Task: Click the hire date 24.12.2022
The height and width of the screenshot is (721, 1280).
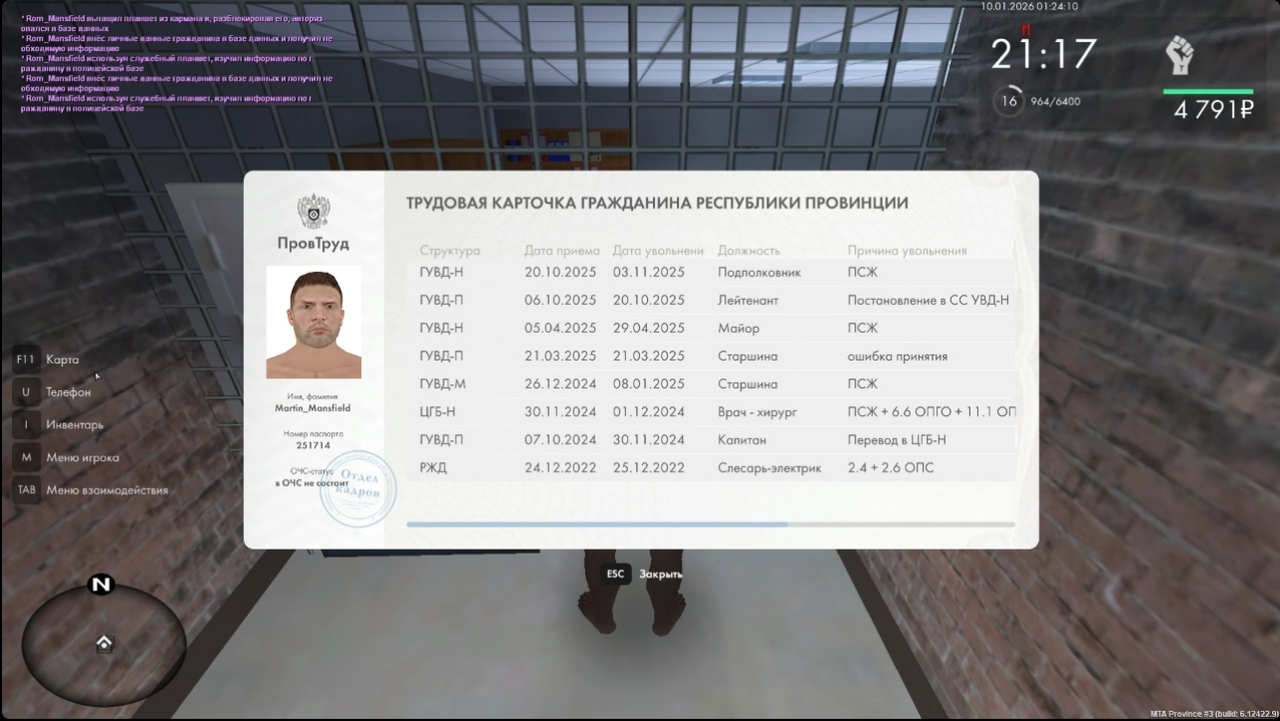Action: coord(560,468)
